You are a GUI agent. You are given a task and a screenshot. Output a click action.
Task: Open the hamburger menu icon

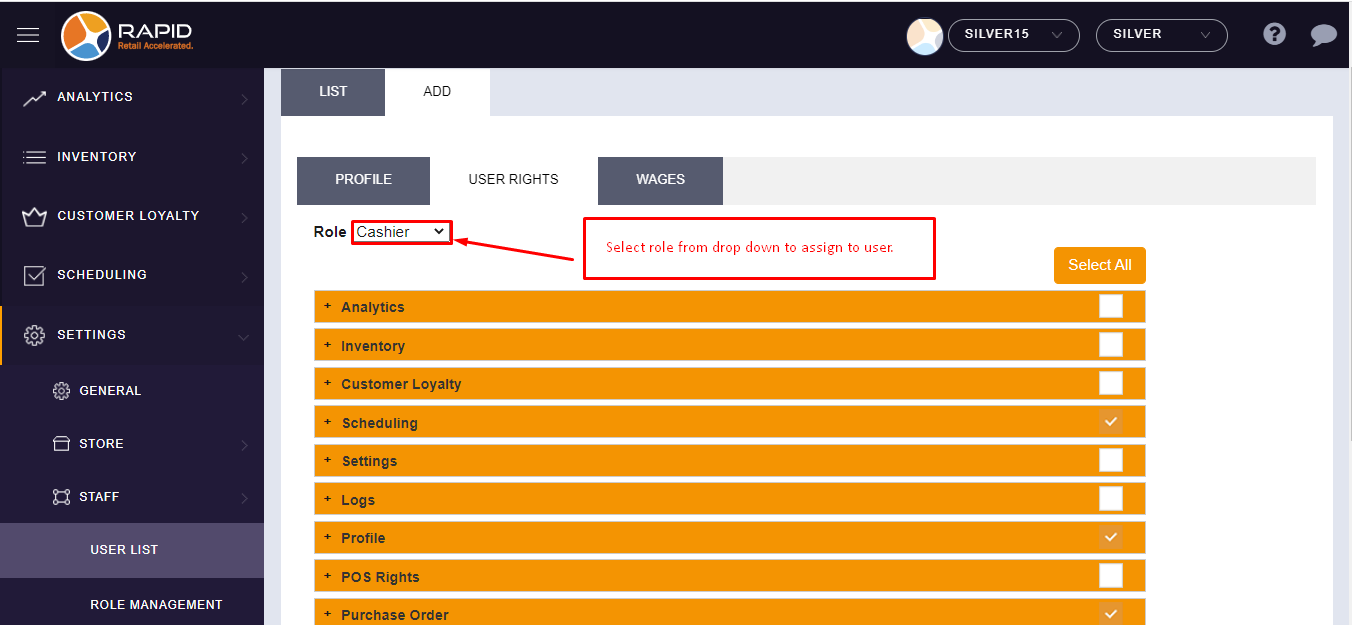click(x=28, y=35)
